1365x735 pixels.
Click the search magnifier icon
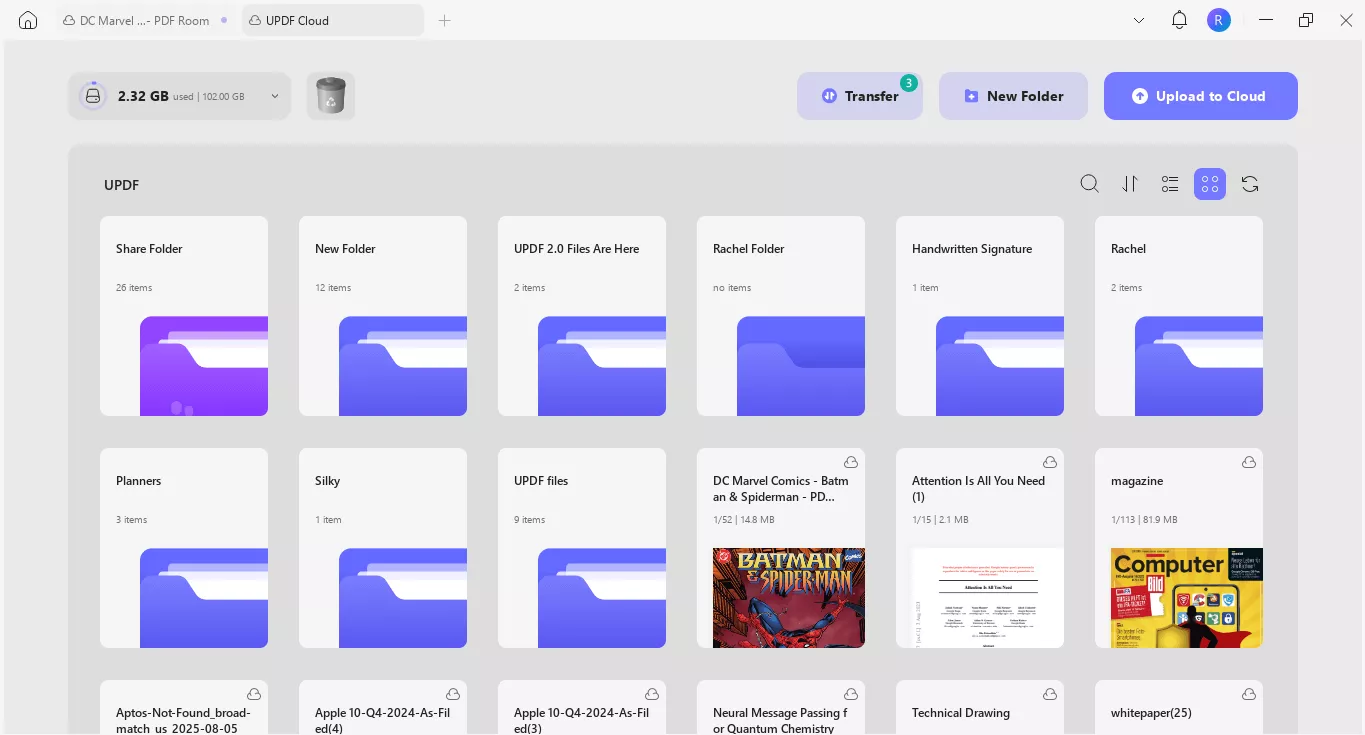point(1089,184)
